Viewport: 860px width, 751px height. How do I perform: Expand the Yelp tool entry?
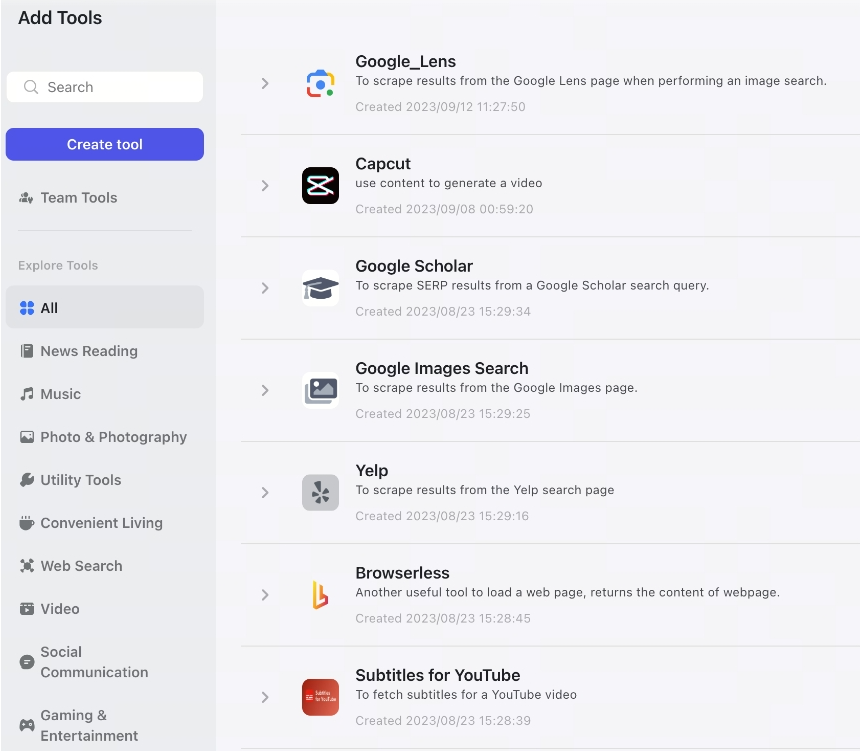tap(265, 493)
